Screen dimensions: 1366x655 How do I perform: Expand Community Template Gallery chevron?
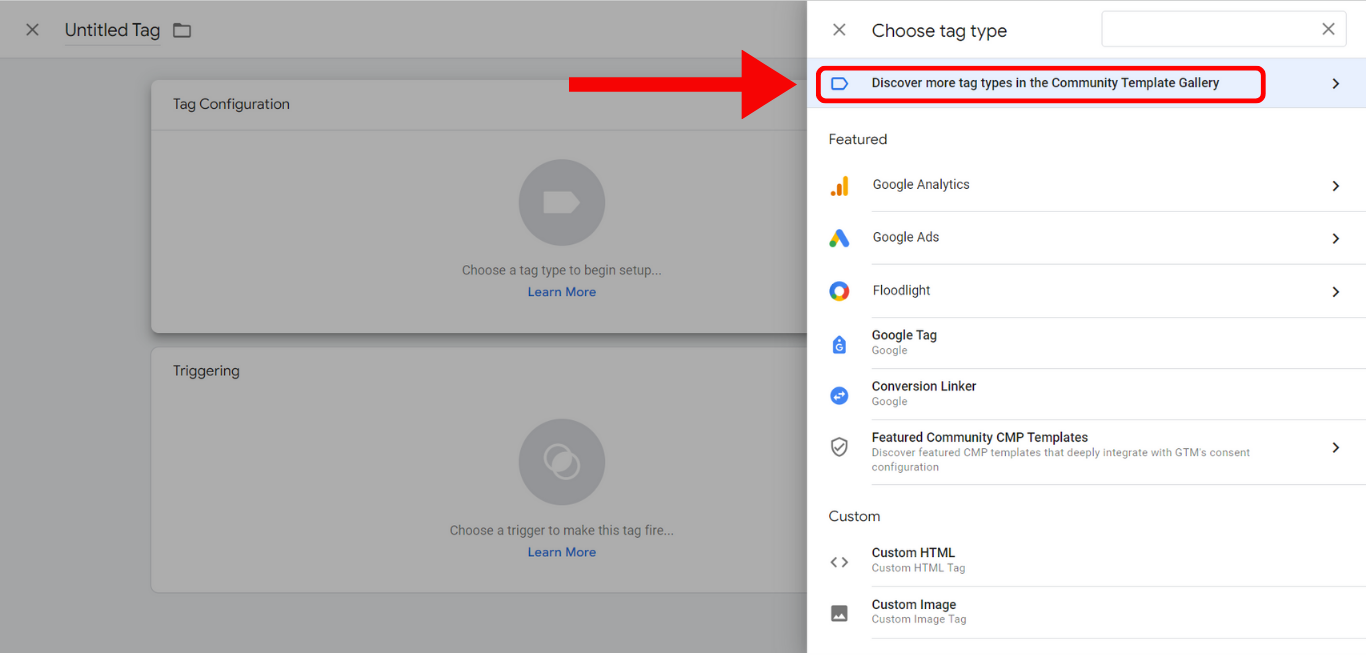1336,84
